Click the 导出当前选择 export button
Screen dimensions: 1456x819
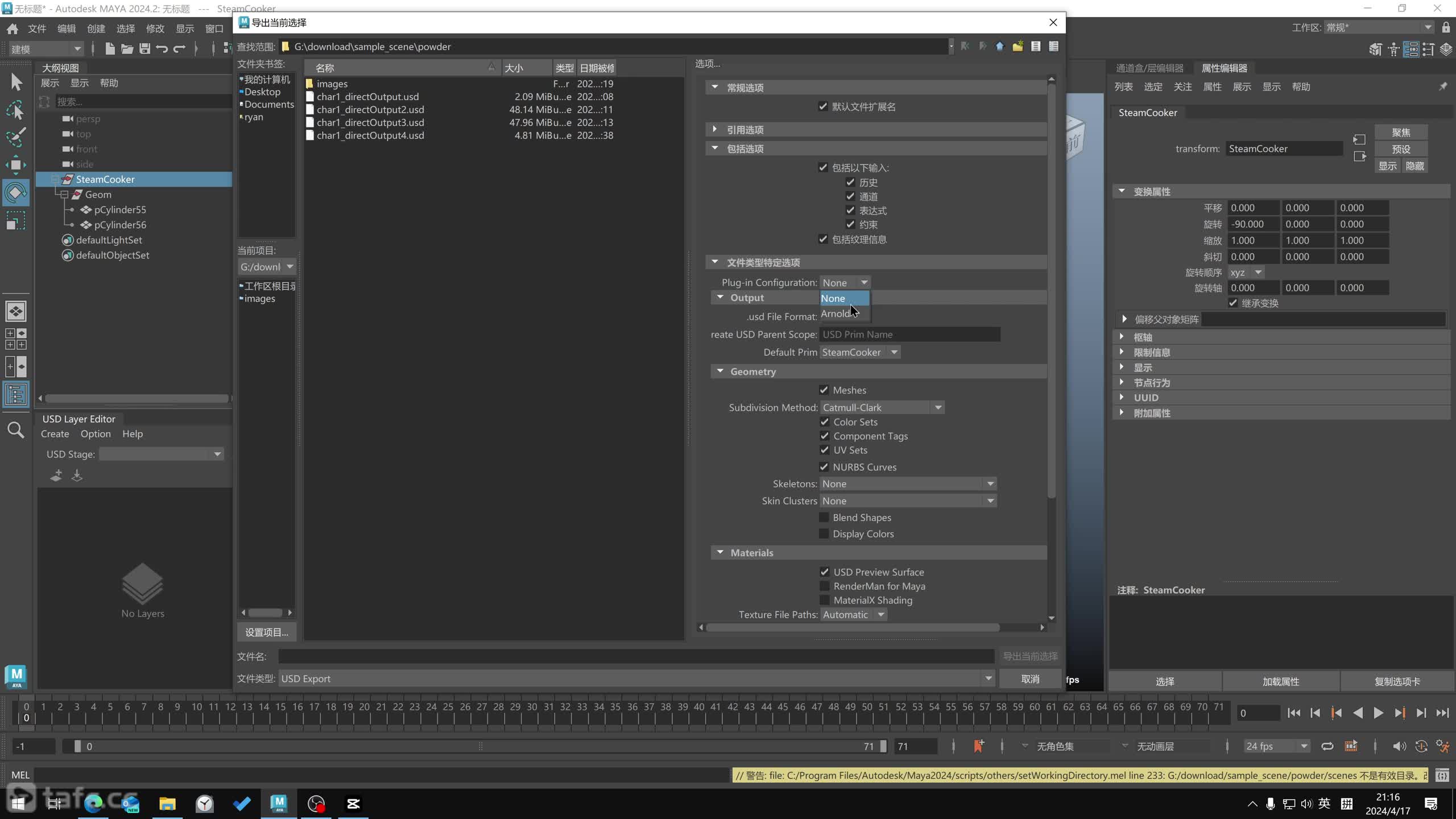click(x=1030, y=655)
